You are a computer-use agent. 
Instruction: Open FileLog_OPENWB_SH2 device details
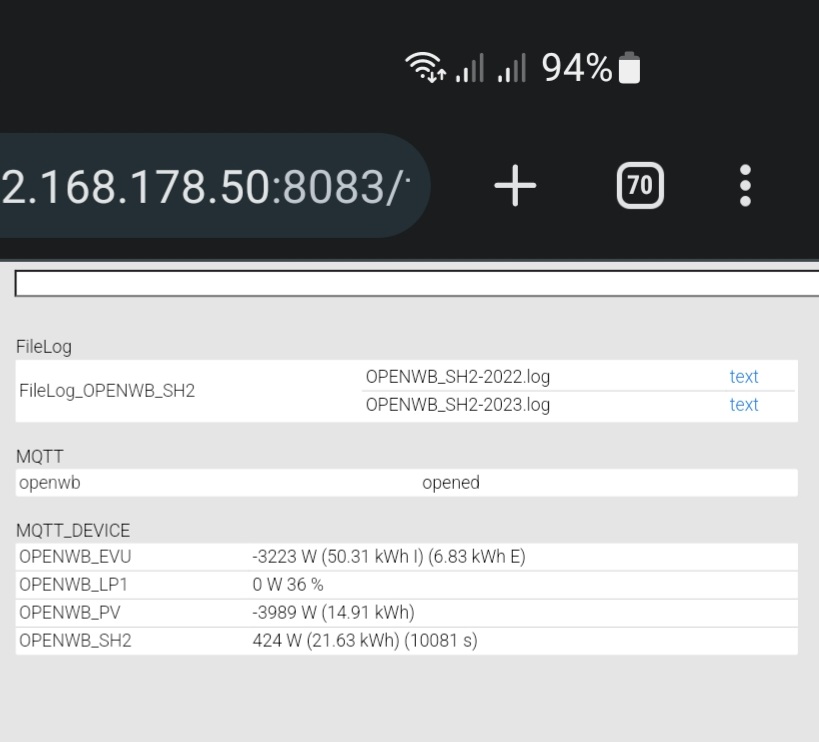point(107,391)
